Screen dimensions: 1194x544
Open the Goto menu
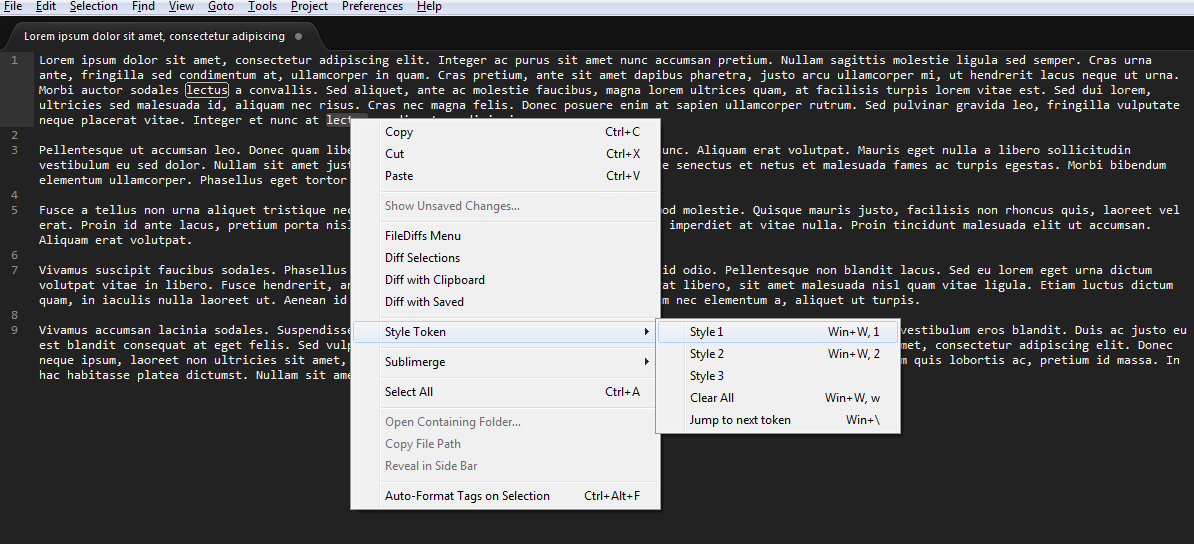pos(221,6)
